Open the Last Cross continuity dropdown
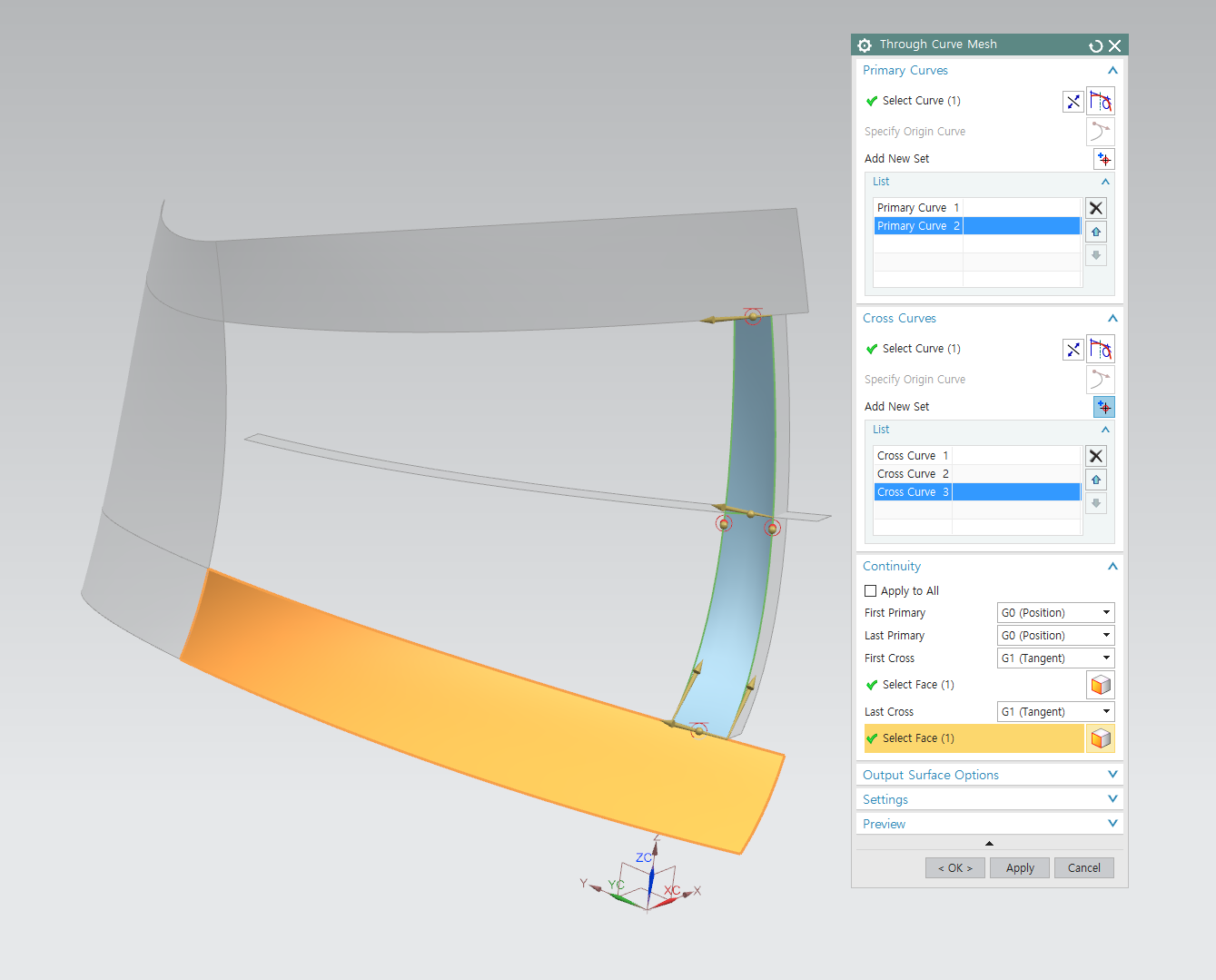The width and height of the screenshot is (1216, 980). [x=1054, y=711]
